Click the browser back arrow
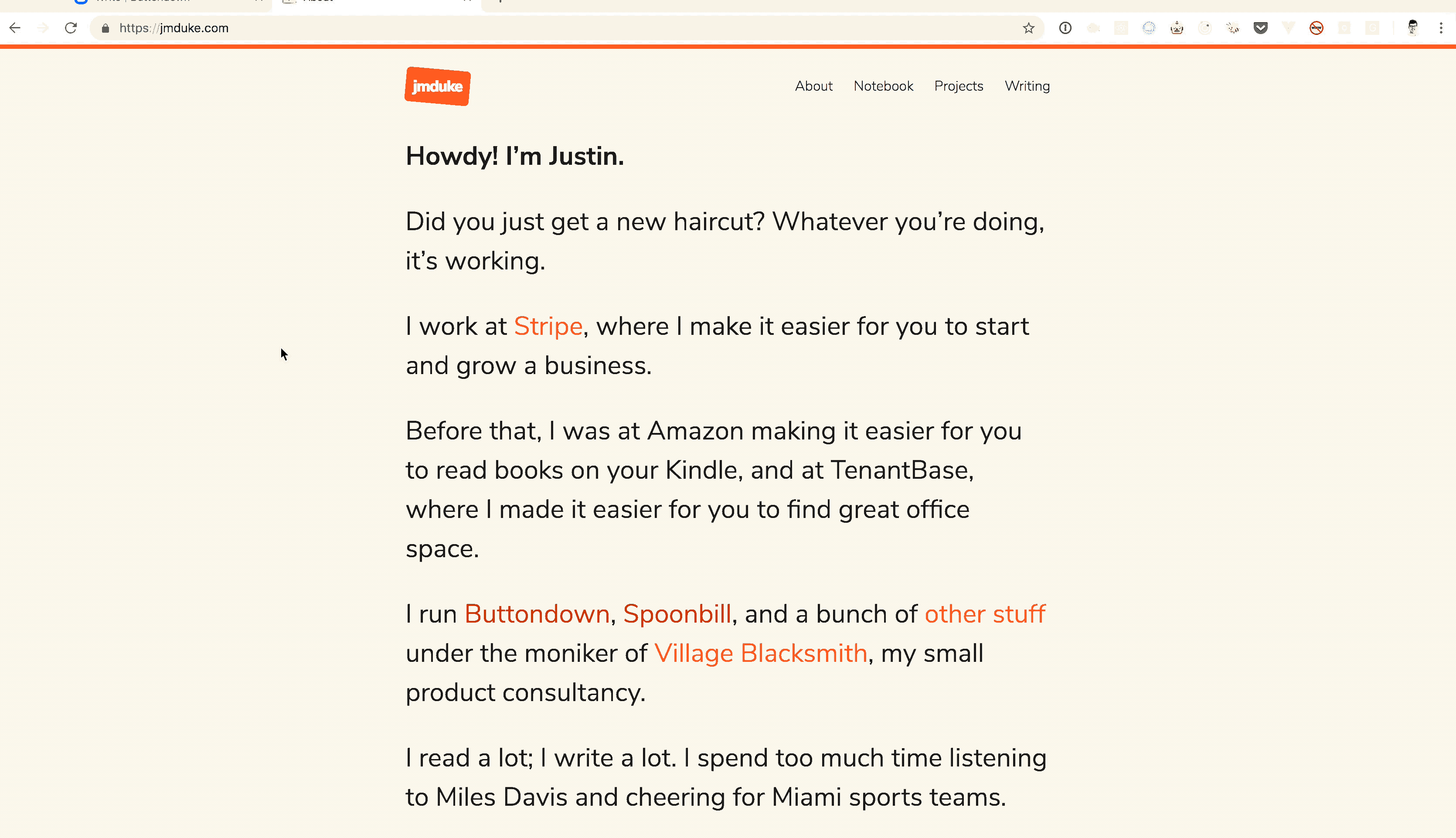This screenshot has height=838, width=1456. (x=15, y=27)
